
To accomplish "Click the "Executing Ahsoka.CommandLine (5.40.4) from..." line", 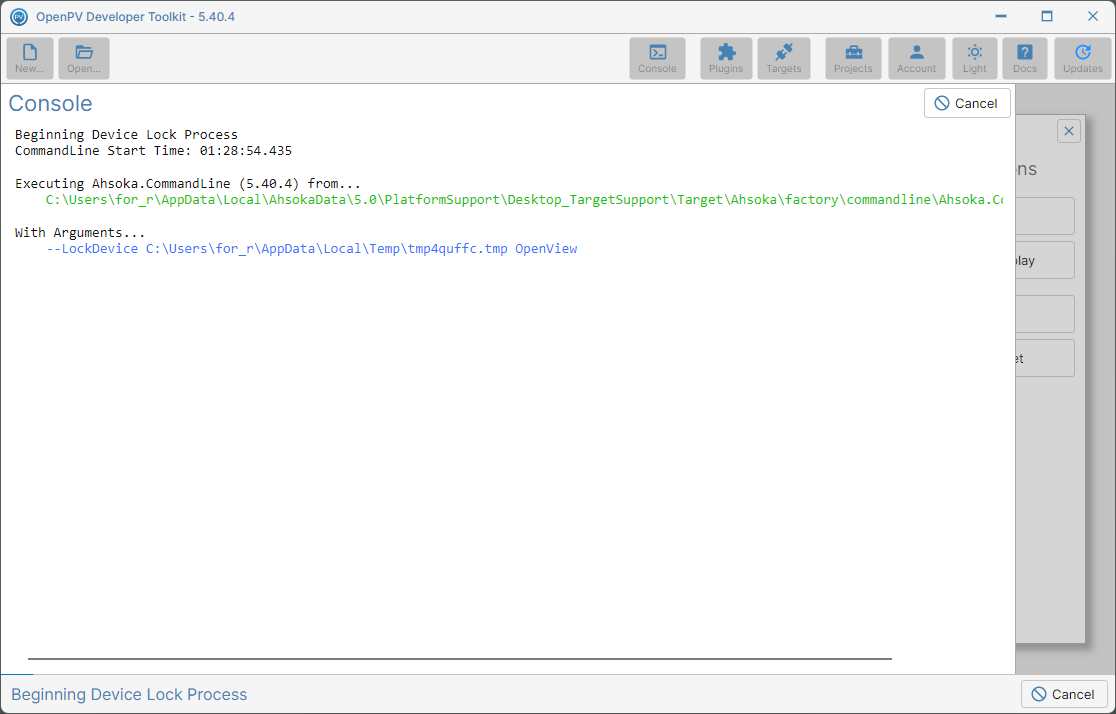I will 188,184.
